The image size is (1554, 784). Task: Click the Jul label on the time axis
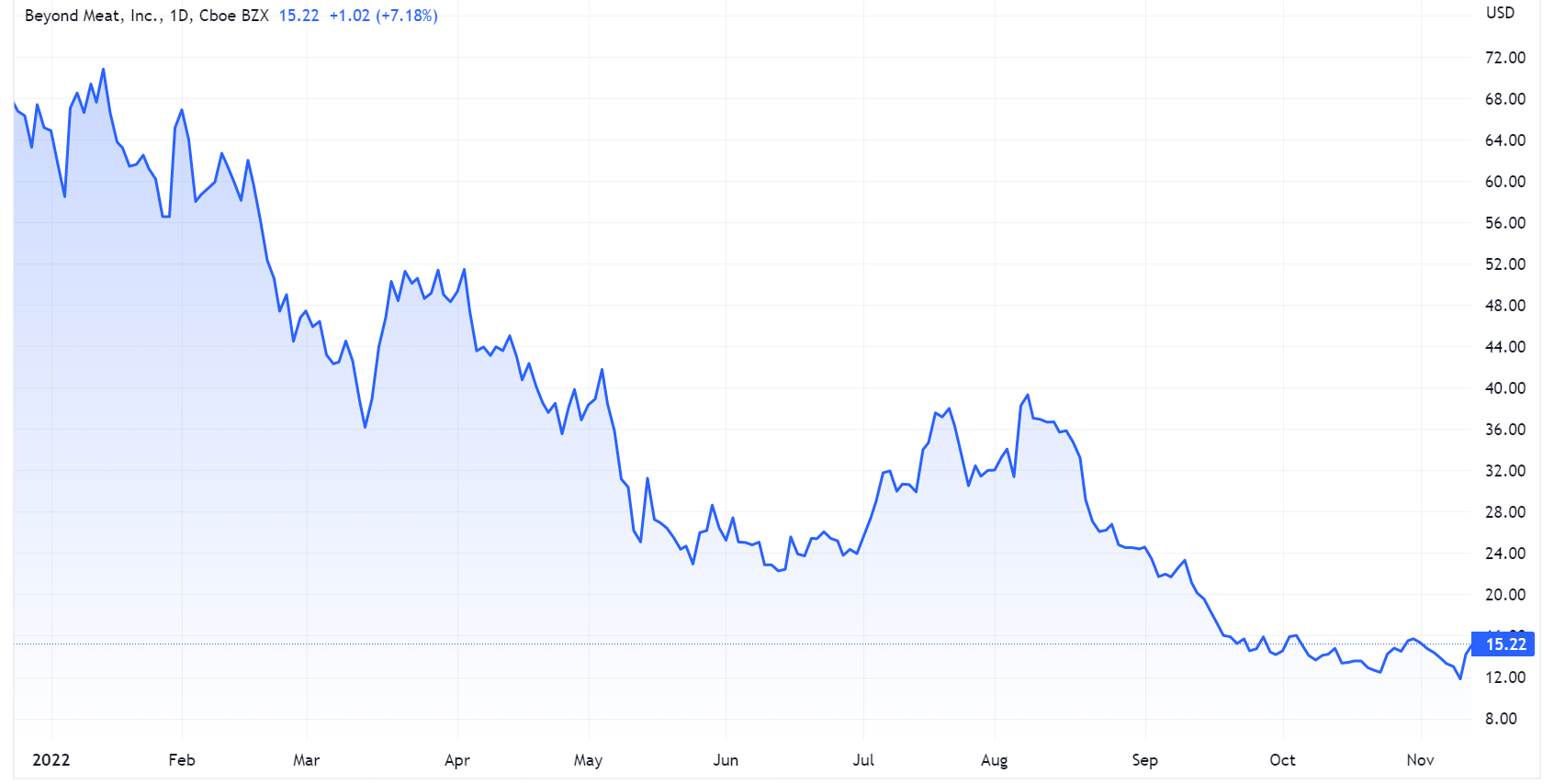click(x=863, y=760)
